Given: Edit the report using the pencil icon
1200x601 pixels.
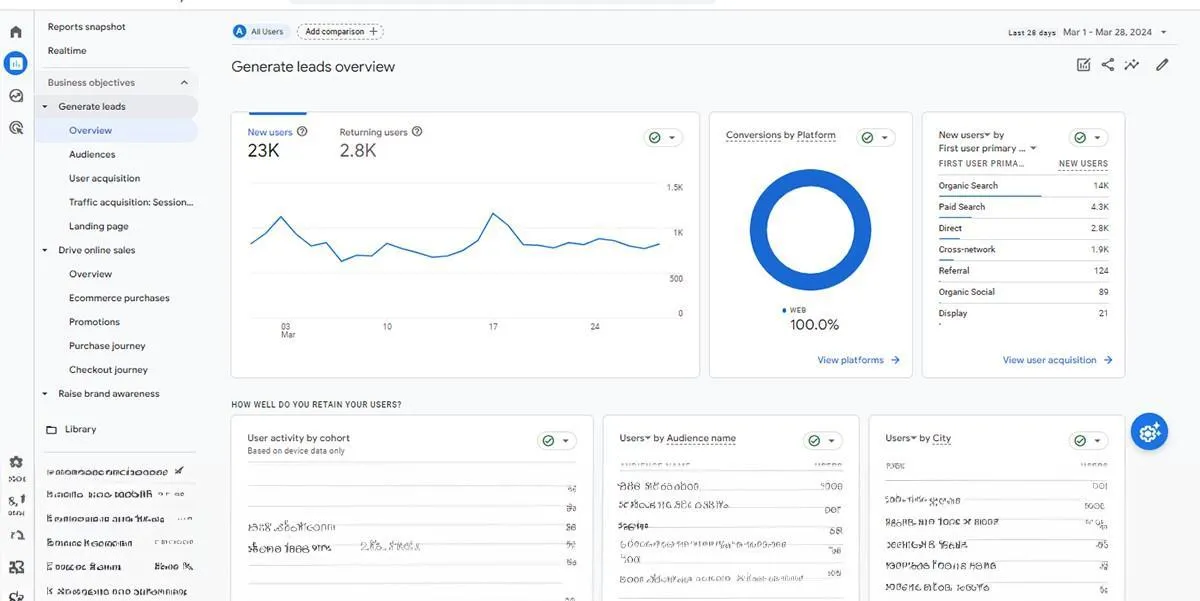Looking at the screenshot, I should pos(1162,64).
